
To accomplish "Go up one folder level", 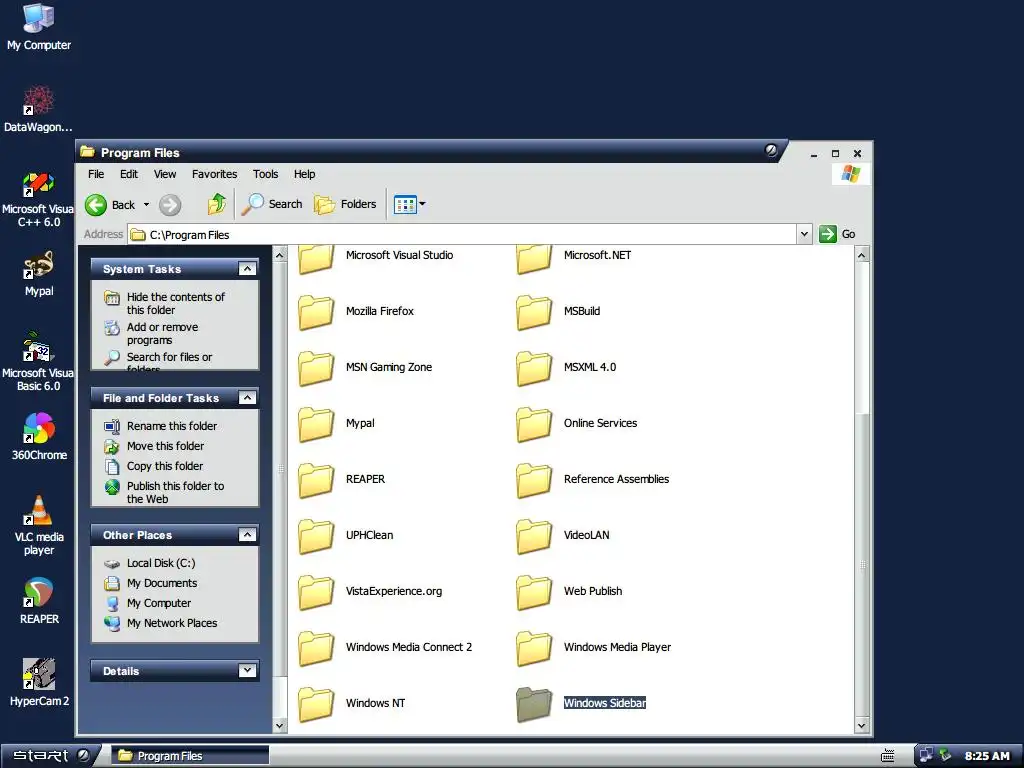I will 216,204.
